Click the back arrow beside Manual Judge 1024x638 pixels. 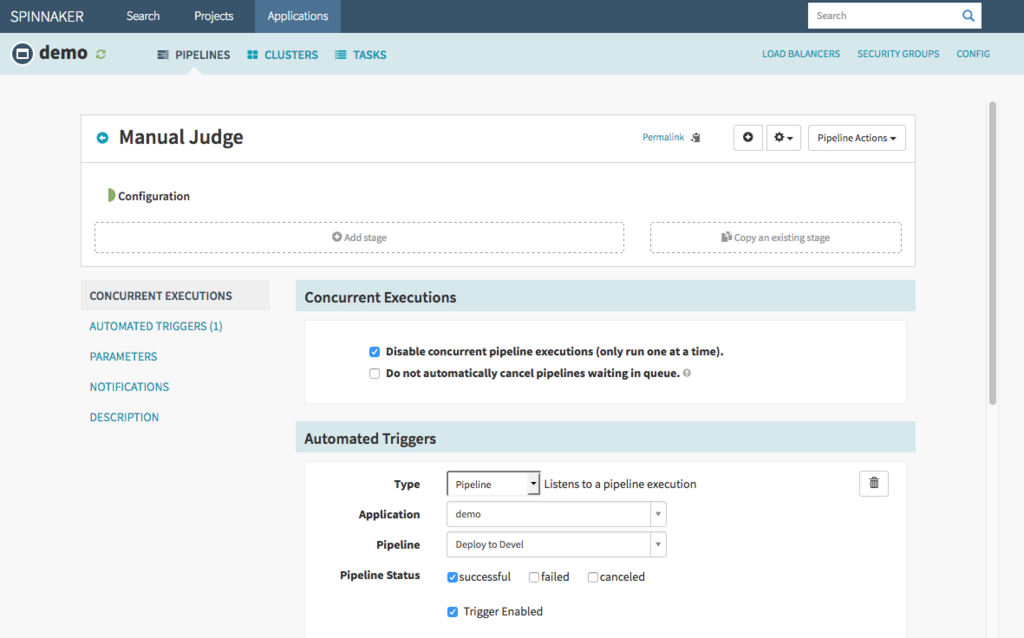pos(103,138)
